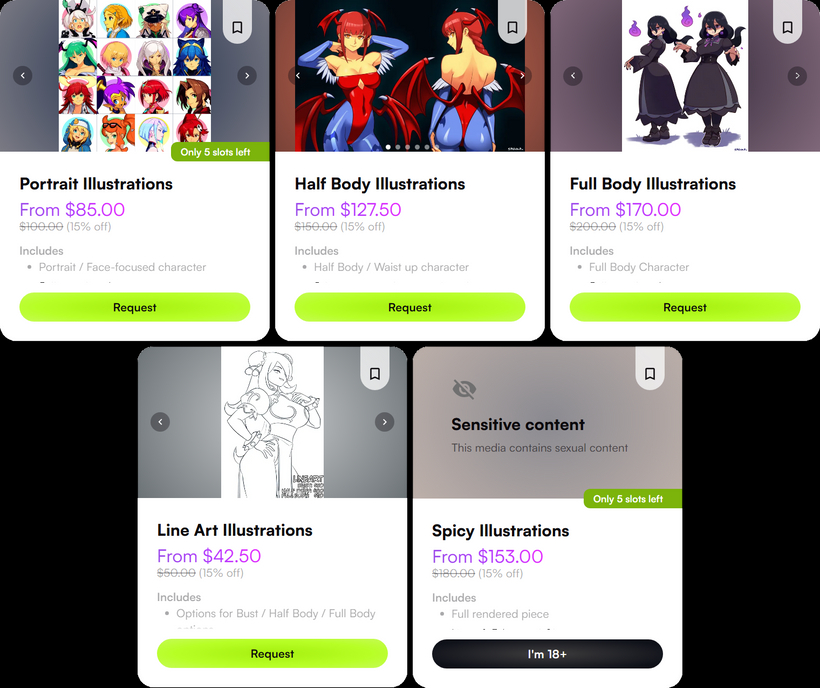Bookmark the Full Body Illustrations card
Screen dimensions: 820x688
[787, 27]
